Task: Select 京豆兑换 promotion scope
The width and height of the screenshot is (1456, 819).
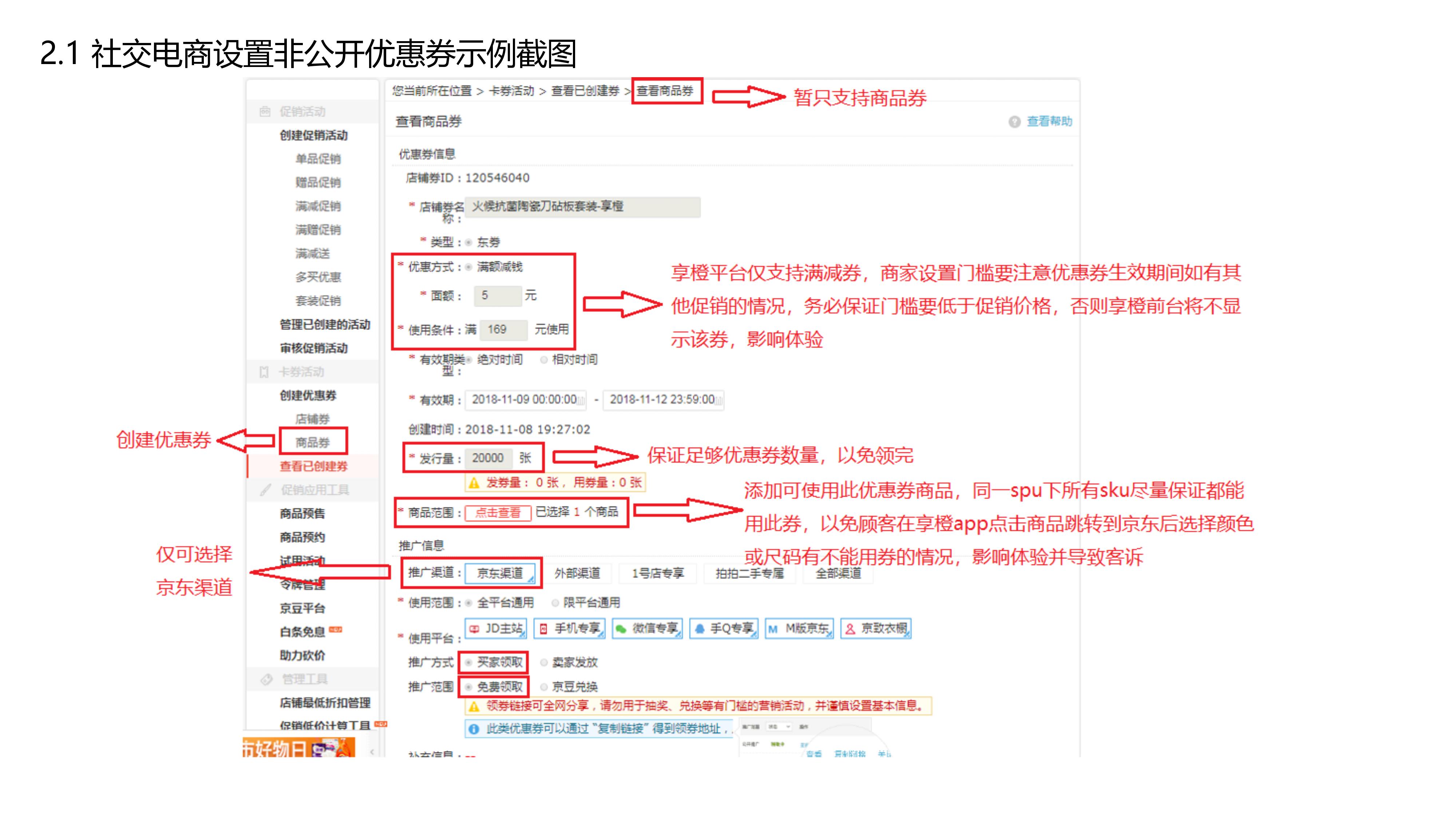Action: point(544,687)
